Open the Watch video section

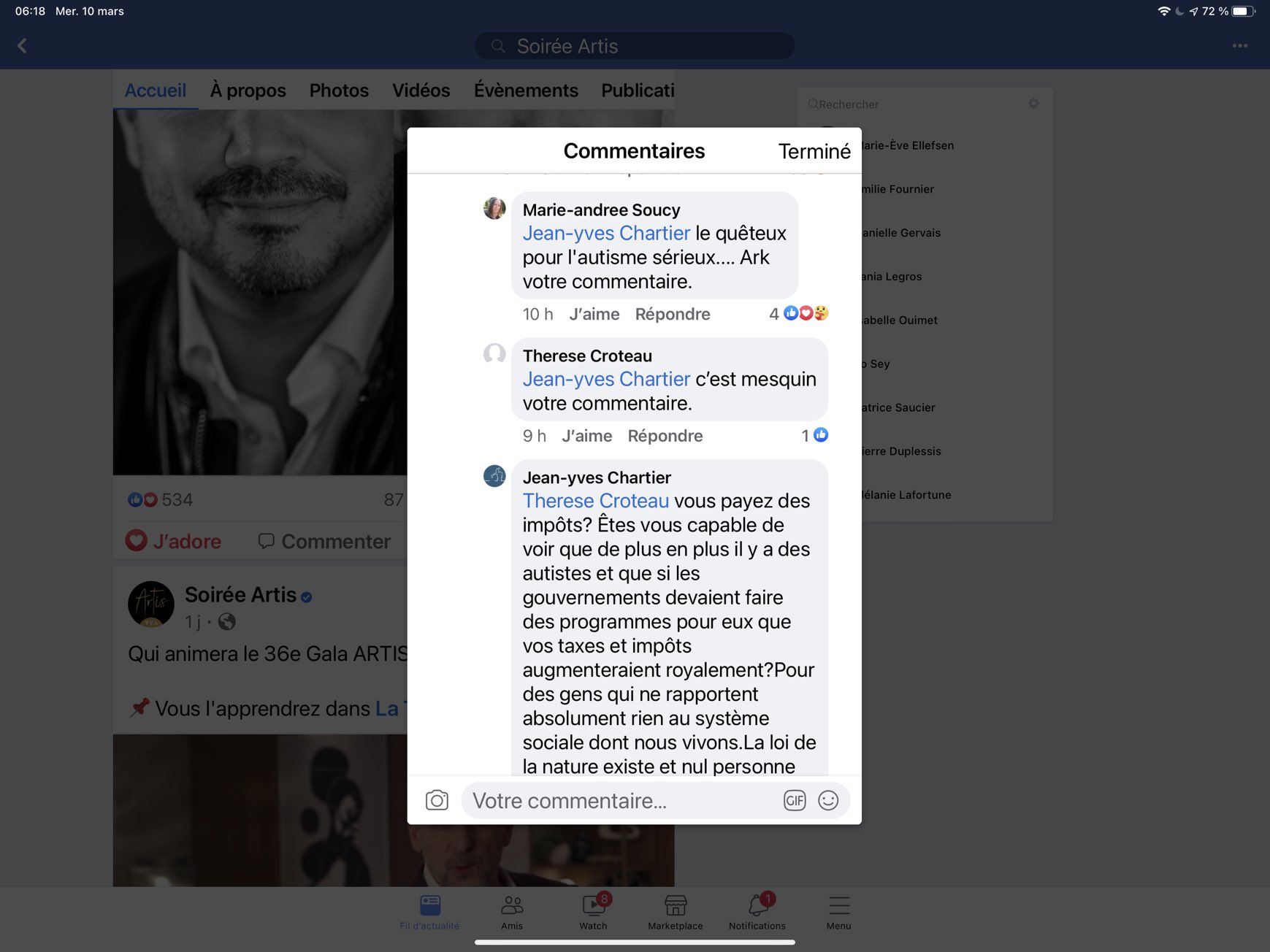click(593, 913)
